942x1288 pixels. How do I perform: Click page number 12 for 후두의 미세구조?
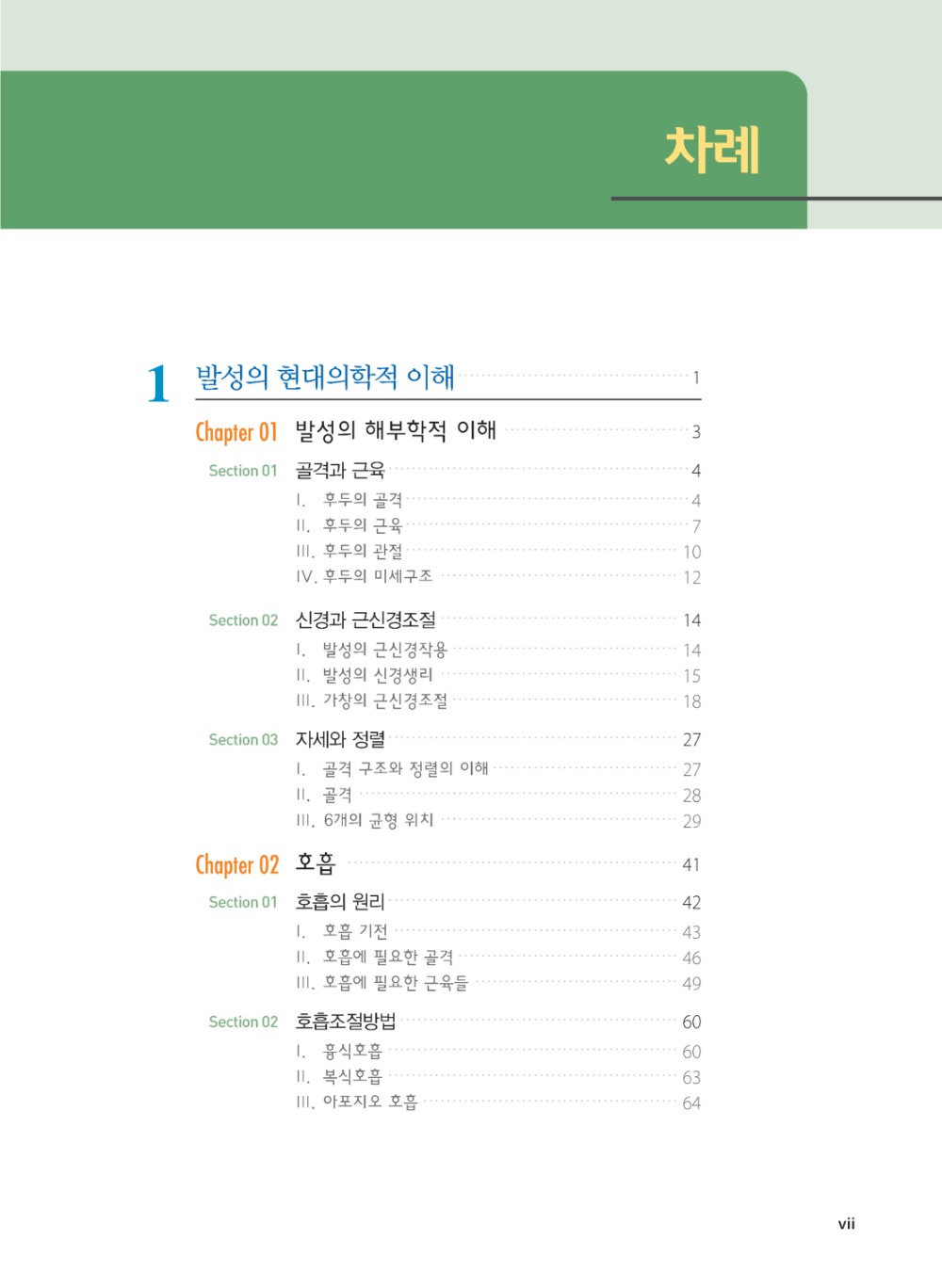click(692, 577)
